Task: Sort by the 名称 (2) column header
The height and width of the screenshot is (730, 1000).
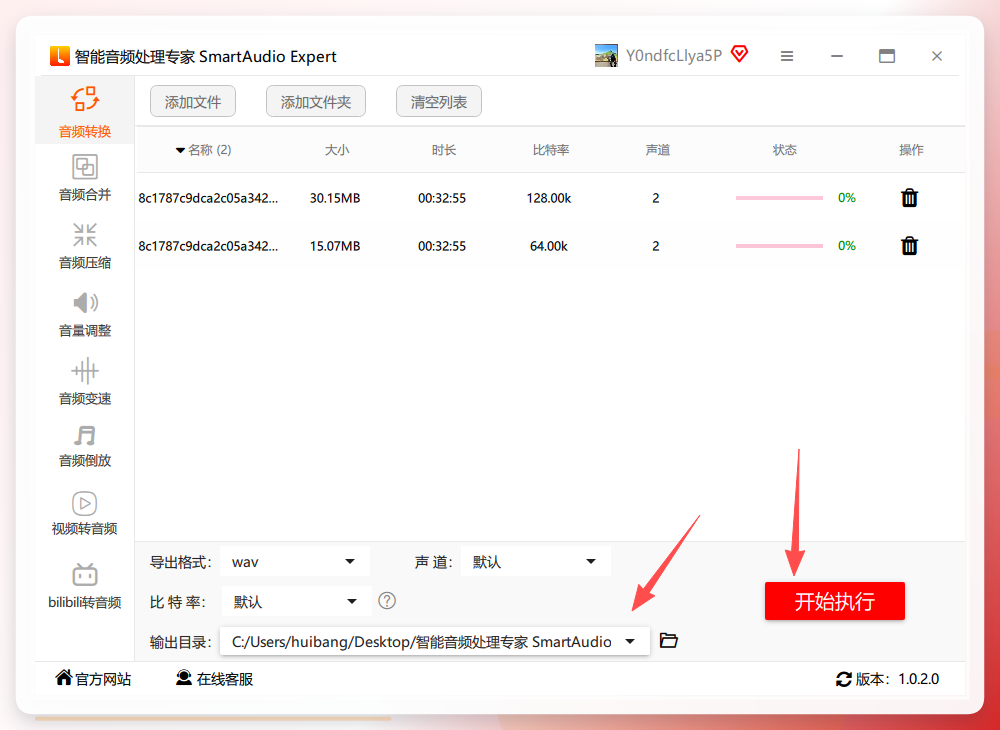Action: pos(203,150)
